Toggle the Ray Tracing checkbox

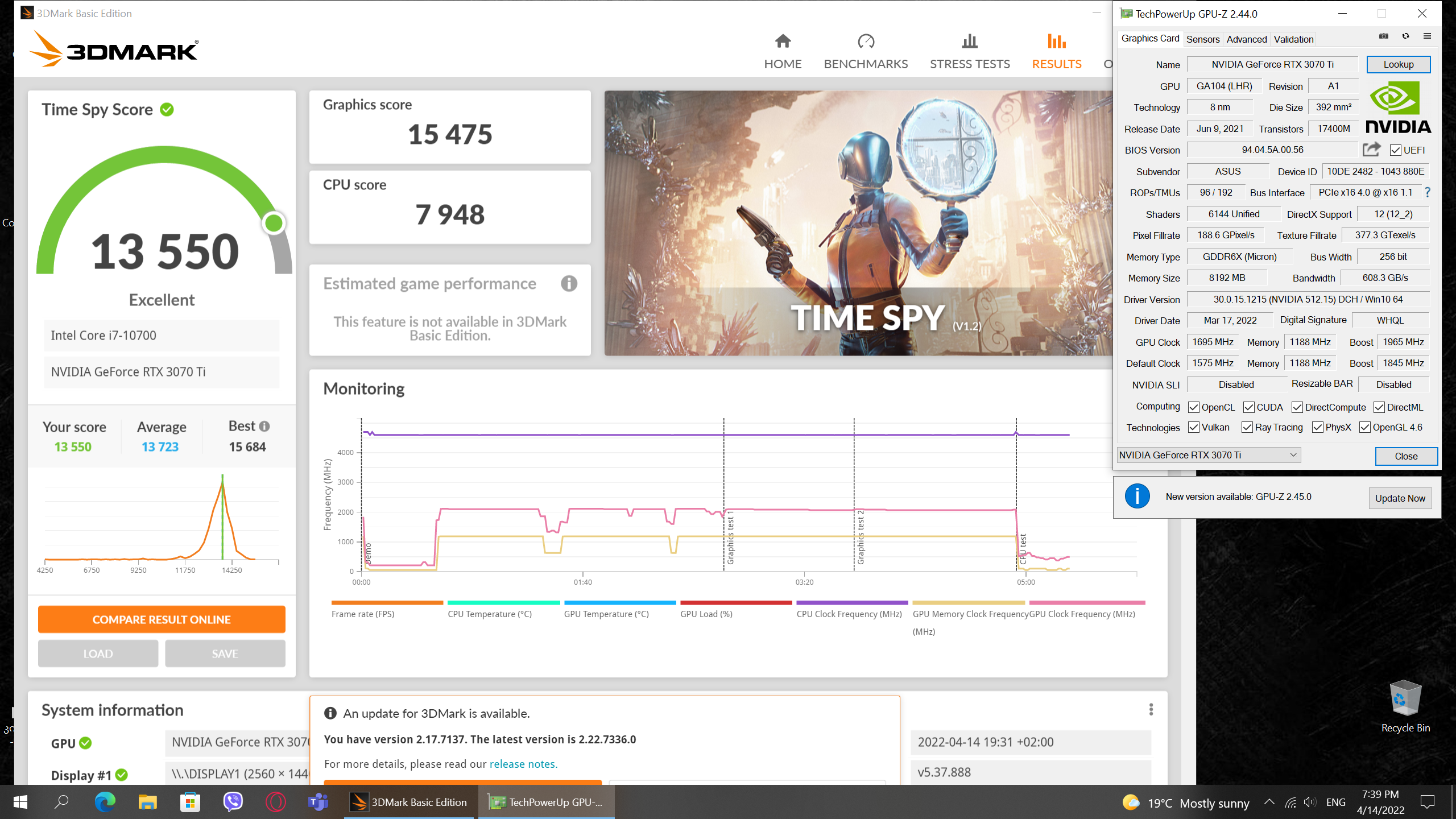pos(1247,427)
